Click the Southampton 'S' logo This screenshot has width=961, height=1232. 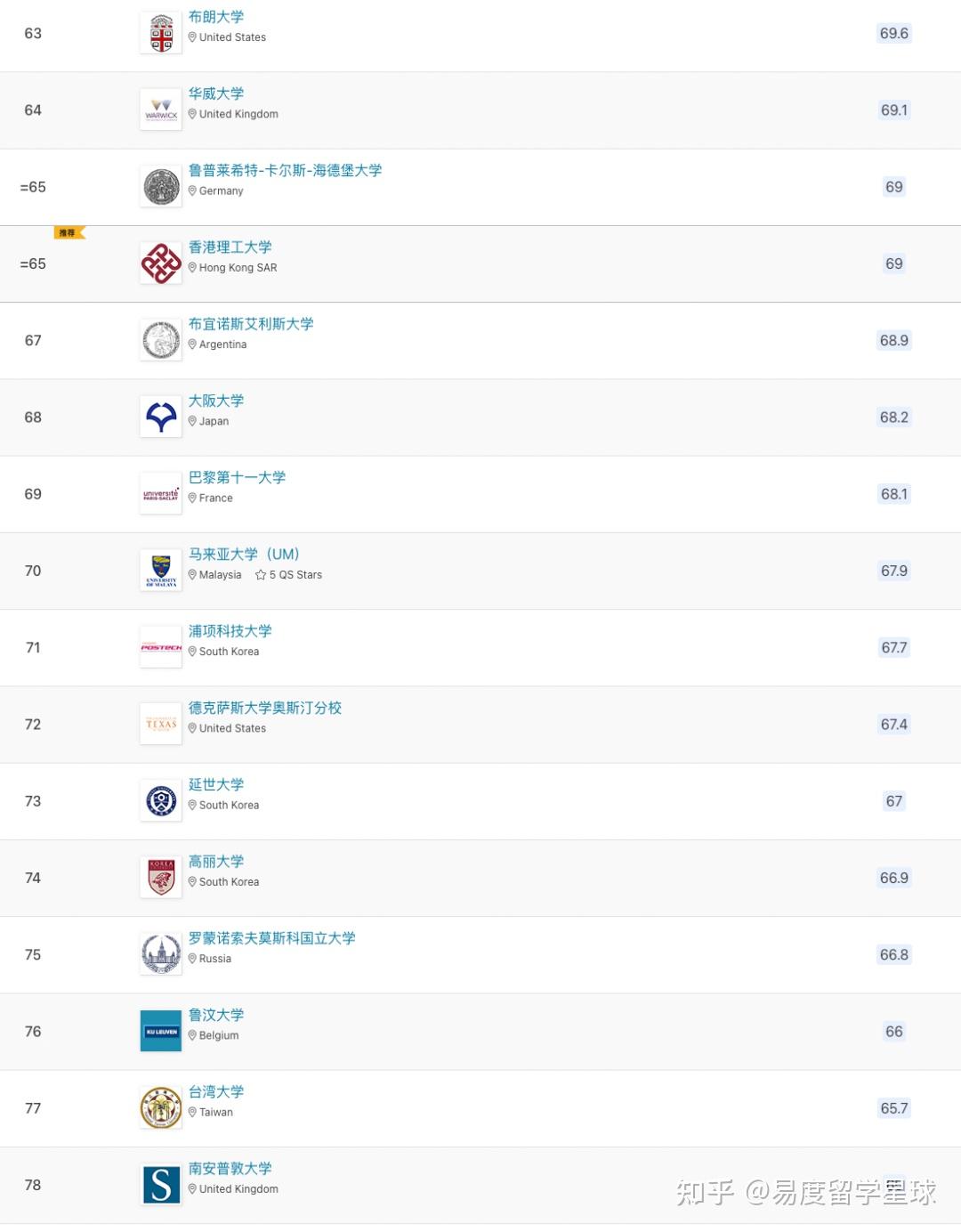click(161, 1186)
